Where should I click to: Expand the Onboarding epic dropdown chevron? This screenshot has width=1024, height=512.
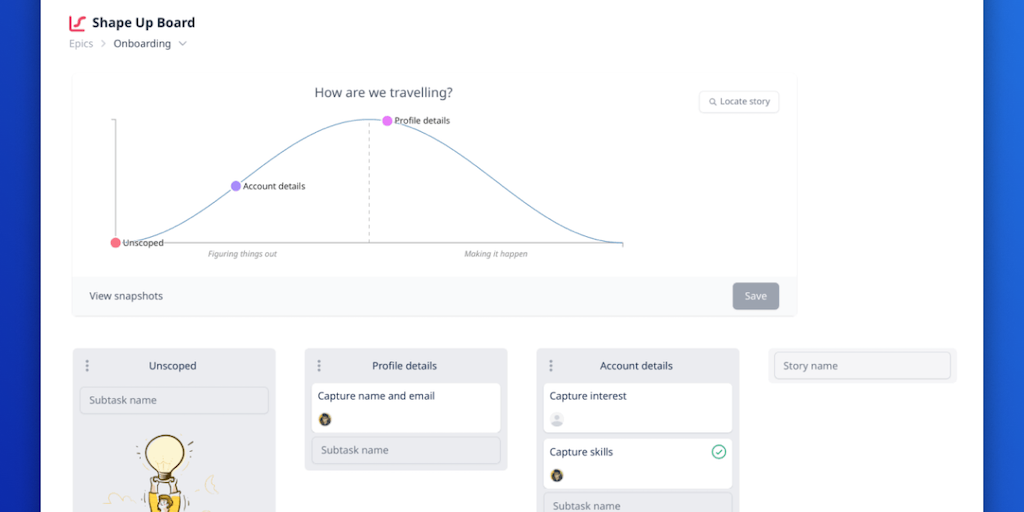click(x=182, y=44)
